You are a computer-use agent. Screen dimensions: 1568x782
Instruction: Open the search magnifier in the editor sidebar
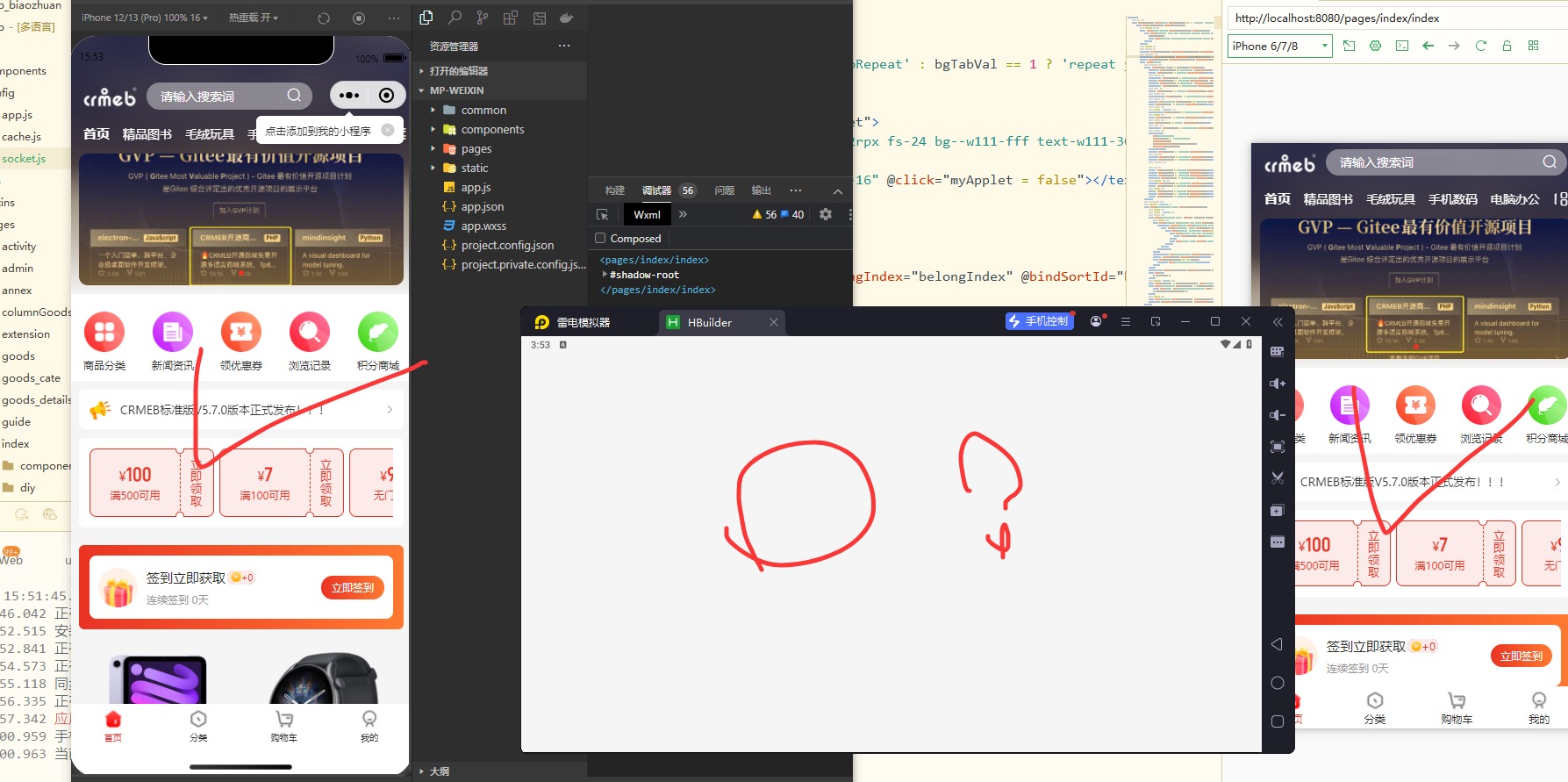(455, 18)
